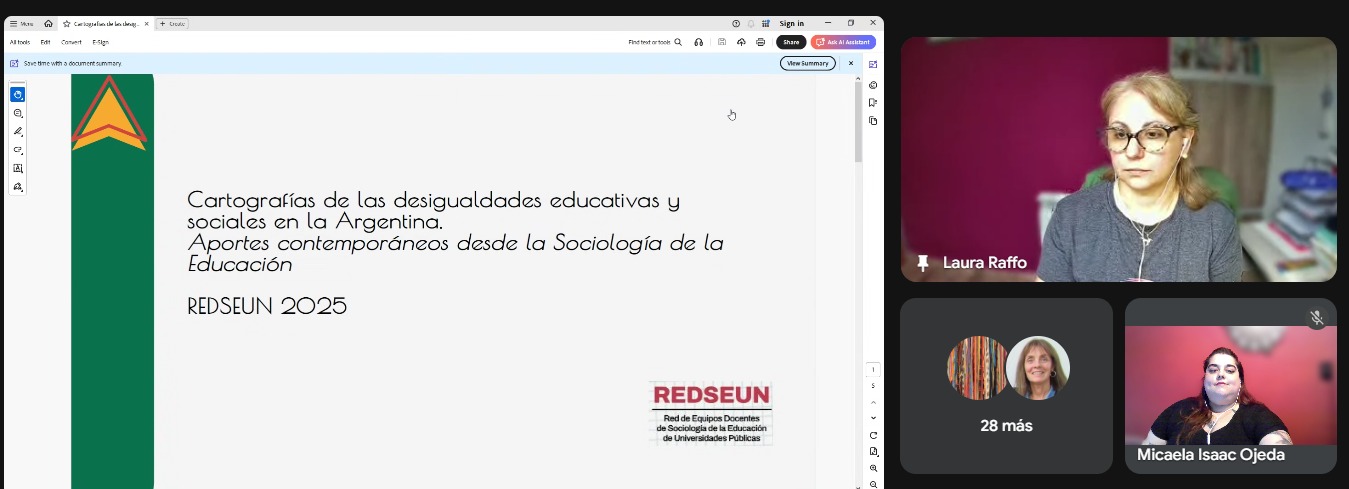
Task: Click the print icon
Action: 761,42
